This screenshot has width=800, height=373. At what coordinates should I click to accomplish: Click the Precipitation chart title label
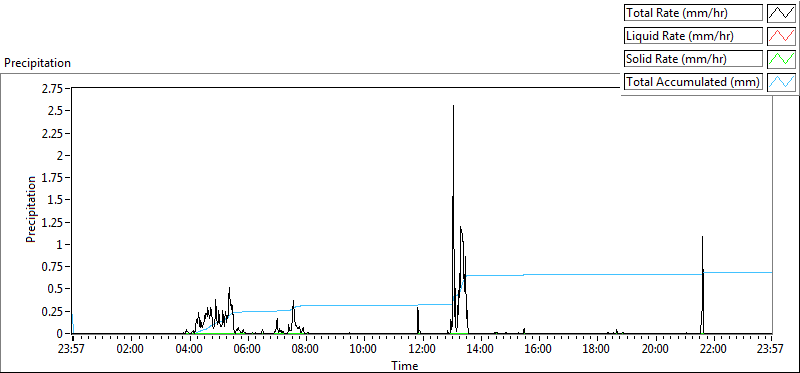[x=37, y=63]
